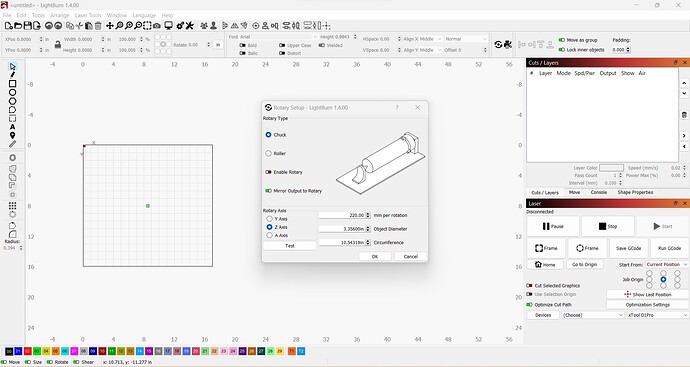The image size is (690, 367).
Task: Toggle Lock inner objects switch
Action: coord(562,50)
